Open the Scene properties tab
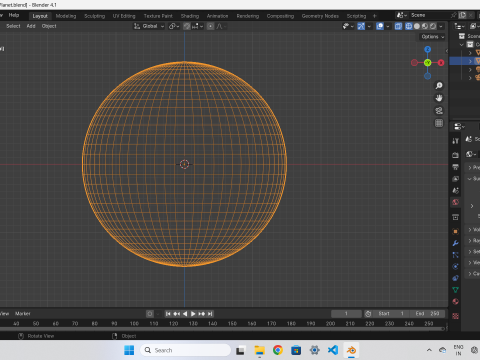Screen dimensions: 480x360 click(455, 190)
